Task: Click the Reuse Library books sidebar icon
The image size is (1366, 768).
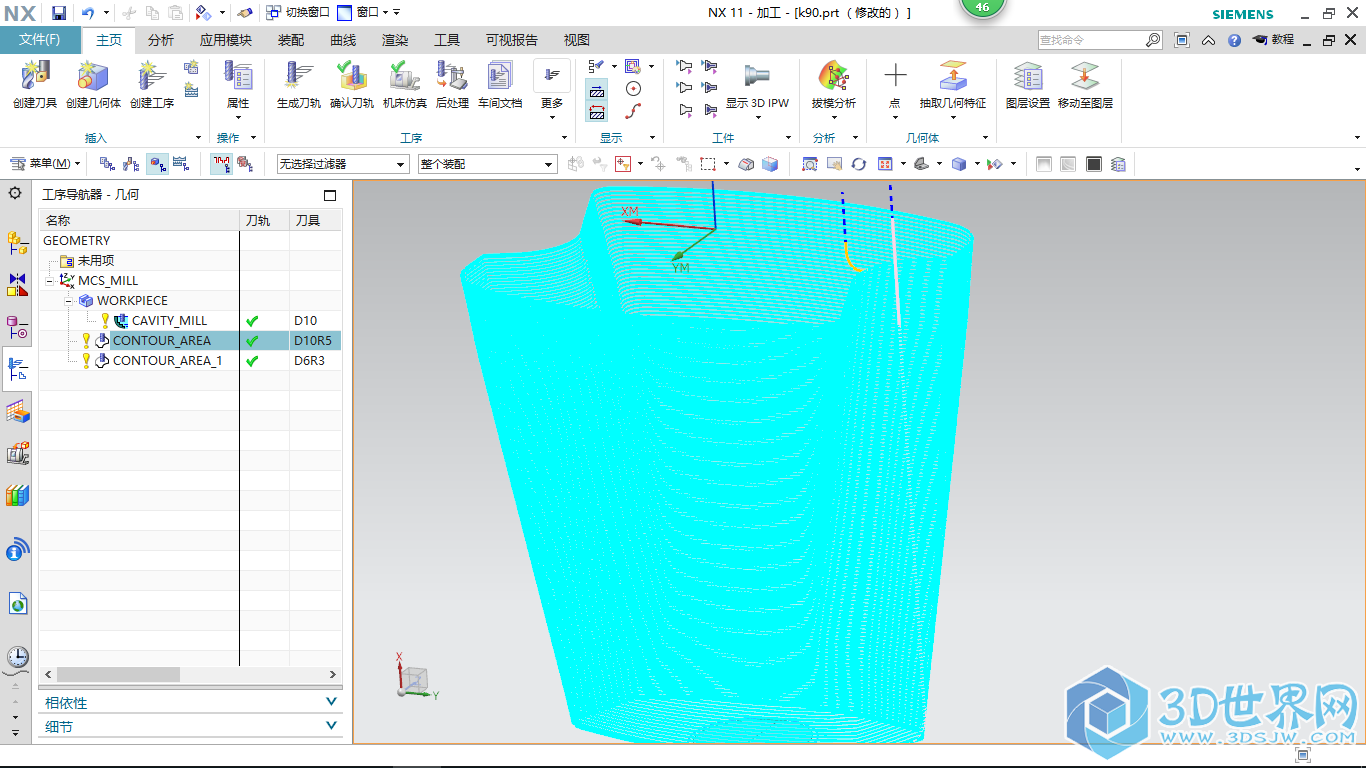Action: (x=17, y=495)
